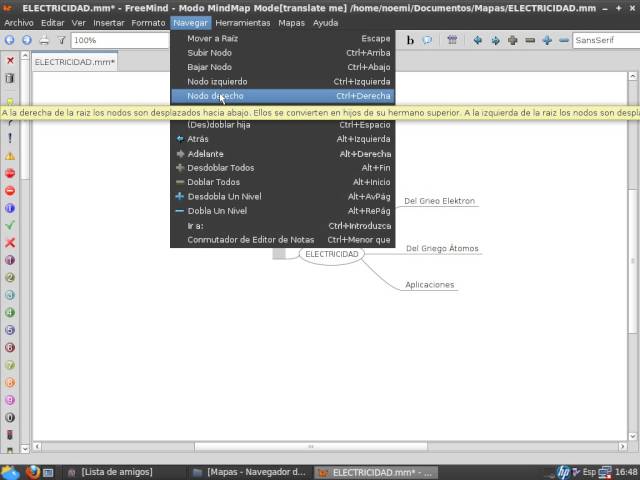
Task: Click the blue left arrow toolbar icon
Action: 478,40
